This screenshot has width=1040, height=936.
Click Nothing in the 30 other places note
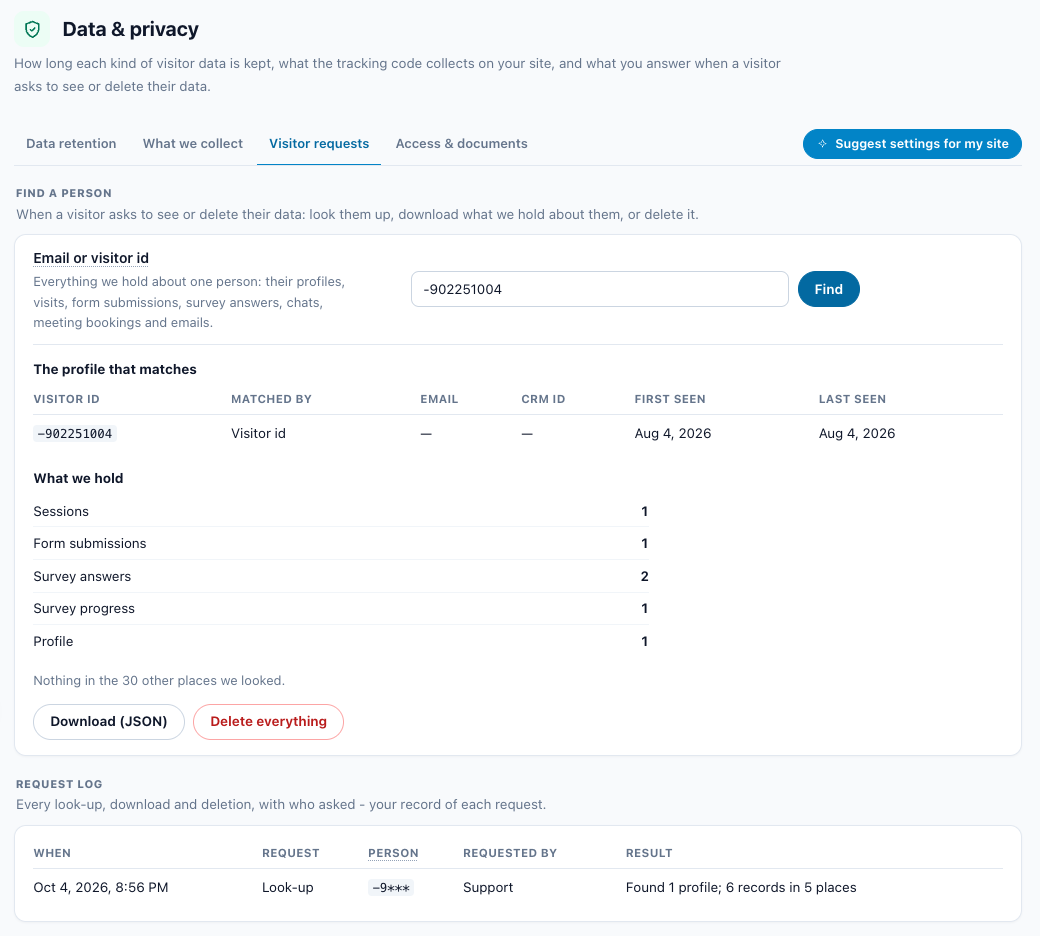(159, 681)
